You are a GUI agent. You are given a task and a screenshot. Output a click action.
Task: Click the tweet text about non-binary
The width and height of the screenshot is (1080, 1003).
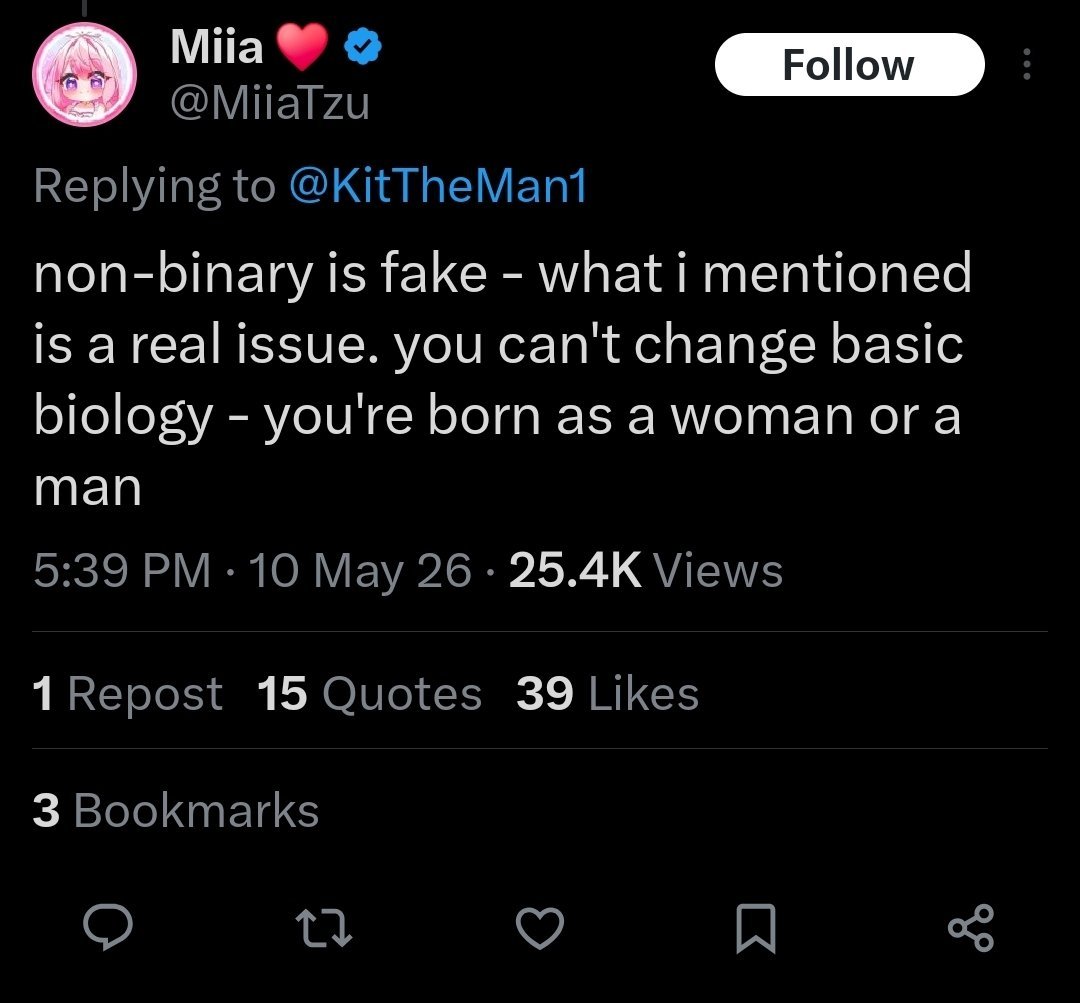pyautogui.click(x=503, y=380)
